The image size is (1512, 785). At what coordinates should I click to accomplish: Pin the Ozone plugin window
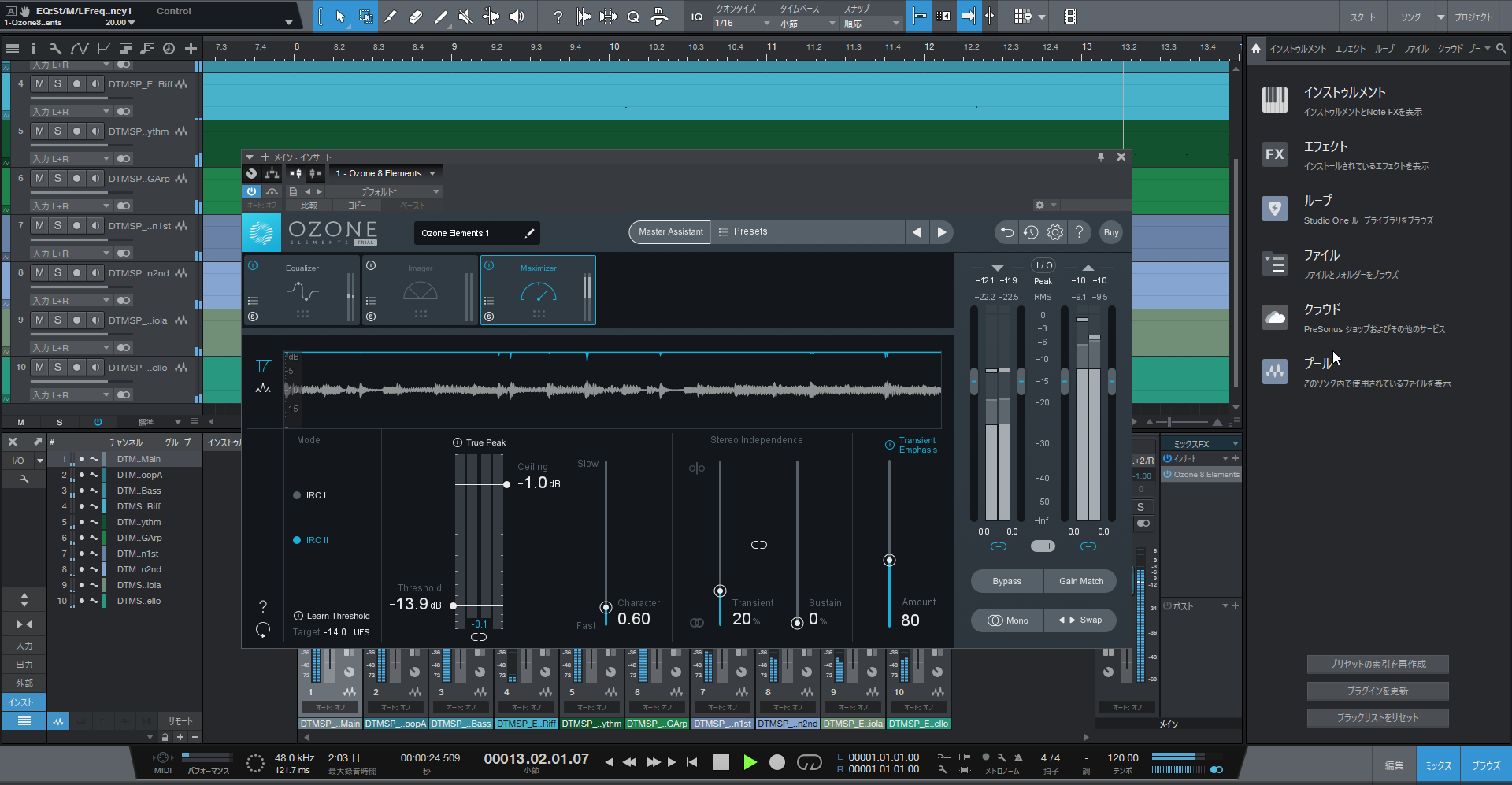(x=1101, y=157)
